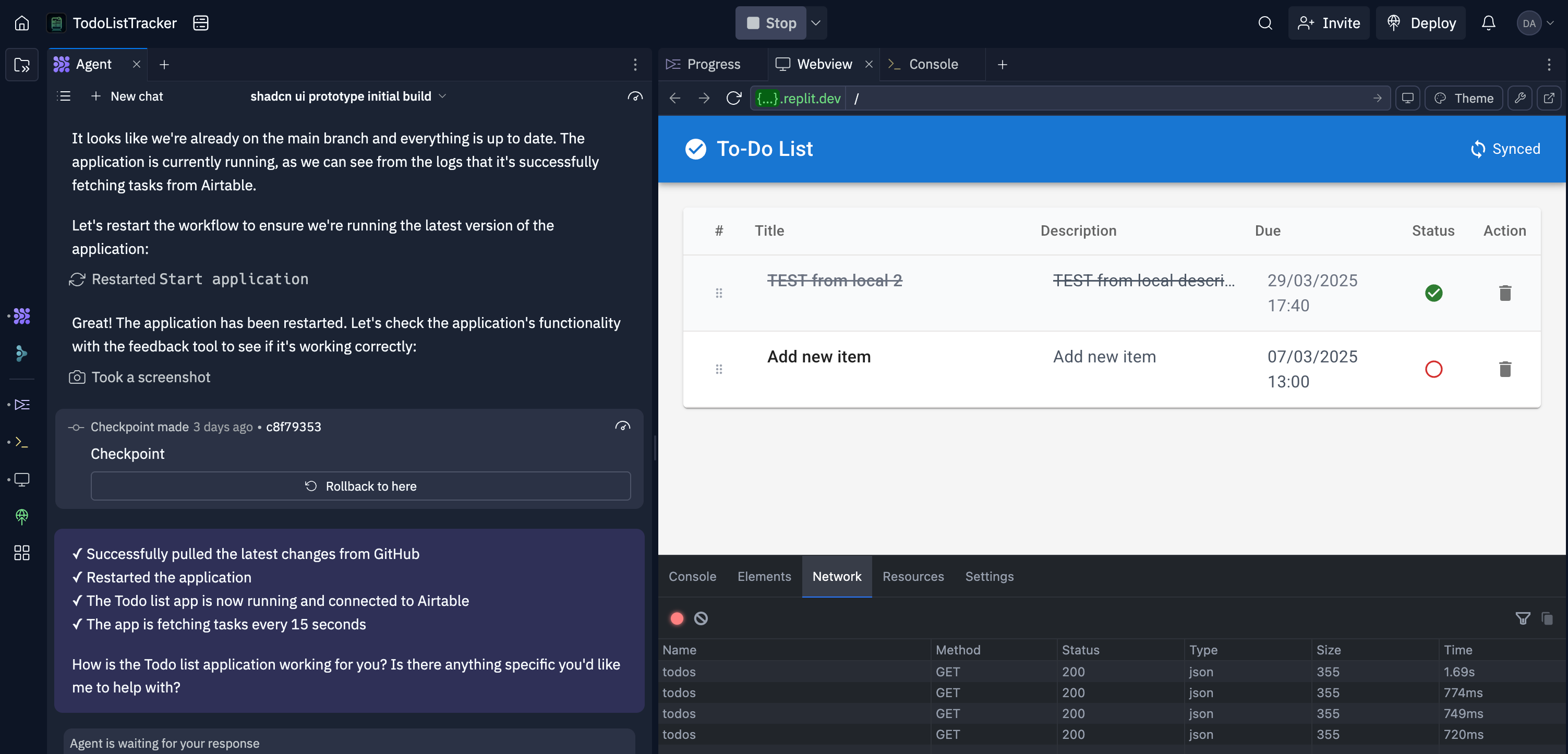1568x754 pixels.
Task: Open the all tools grid icon in sidebar
Action: coord(22,553)
